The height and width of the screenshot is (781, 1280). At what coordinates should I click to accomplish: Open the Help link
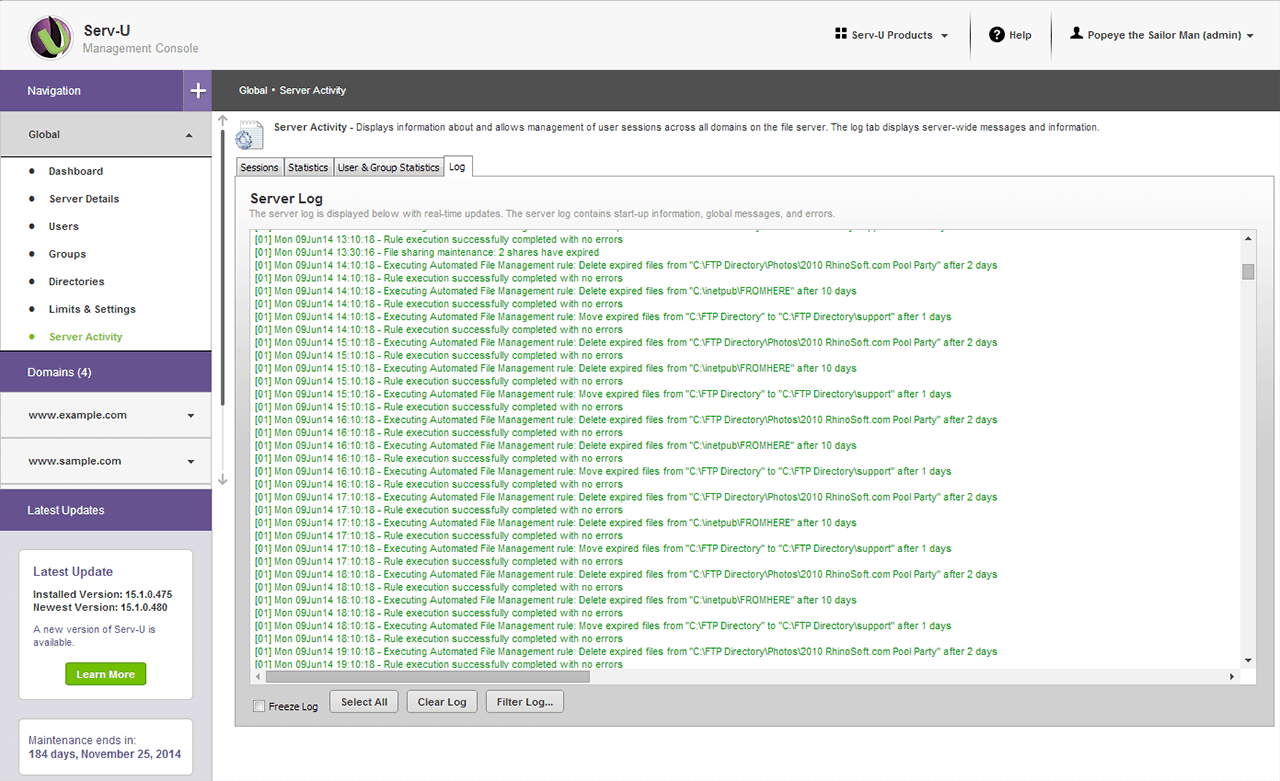tap(1010, 35)
